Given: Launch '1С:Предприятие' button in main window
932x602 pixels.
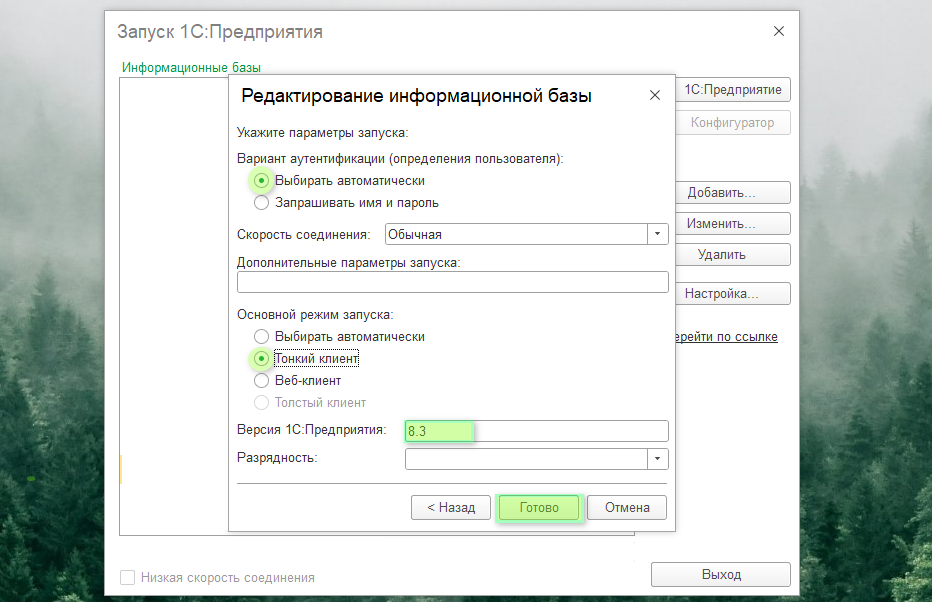Looking at the screenshot, I should [x=733, y=90].
